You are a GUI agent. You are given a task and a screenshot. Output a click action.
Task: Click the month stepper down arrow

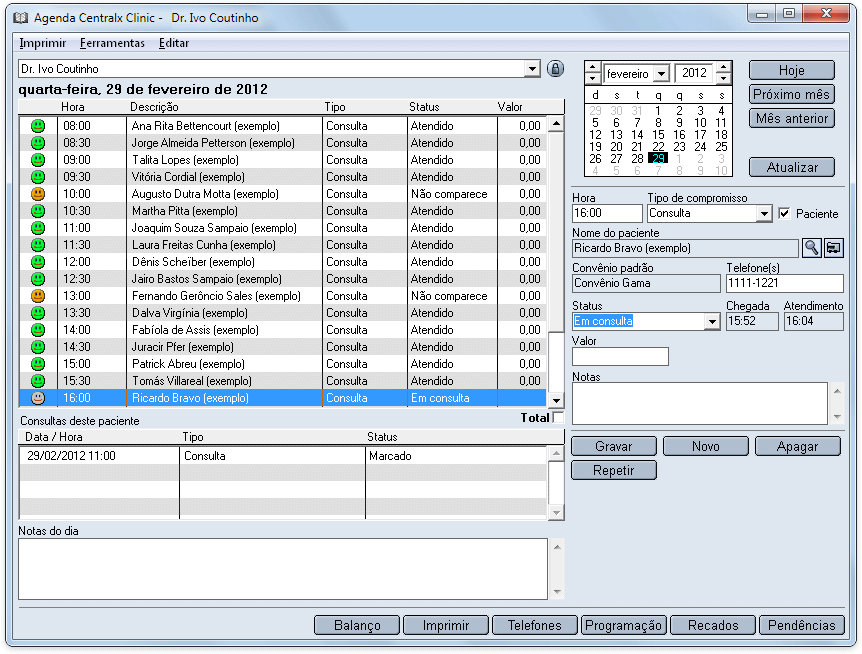(x=592, y=77)
